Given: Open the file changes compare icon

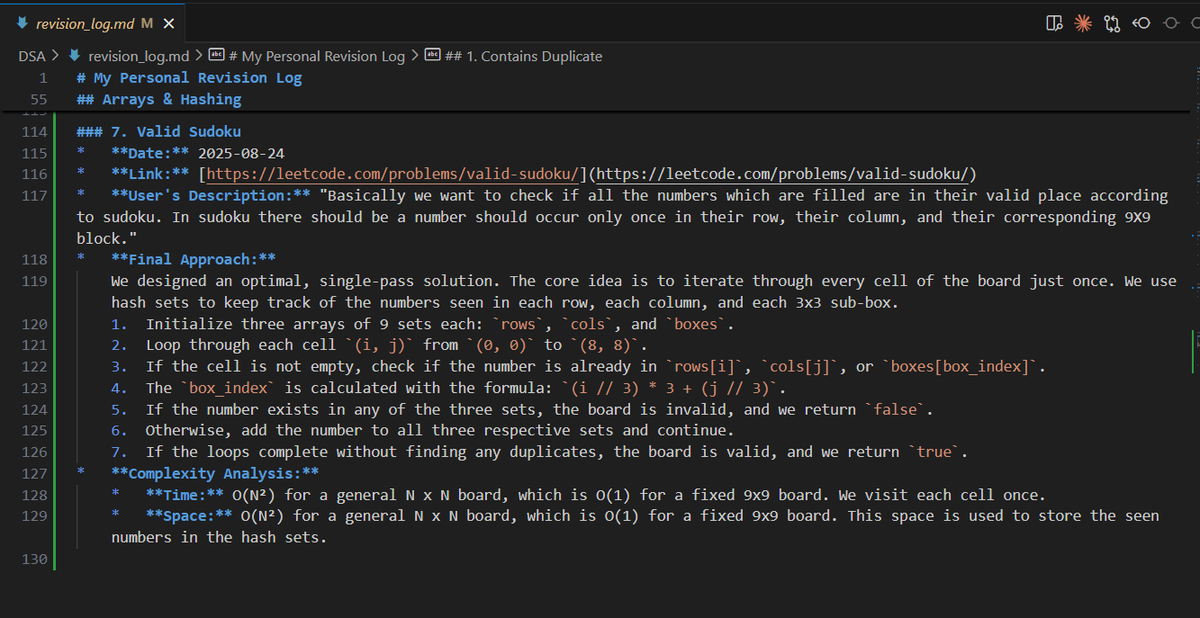Looking at the screenshot, I should [1110, 23].
